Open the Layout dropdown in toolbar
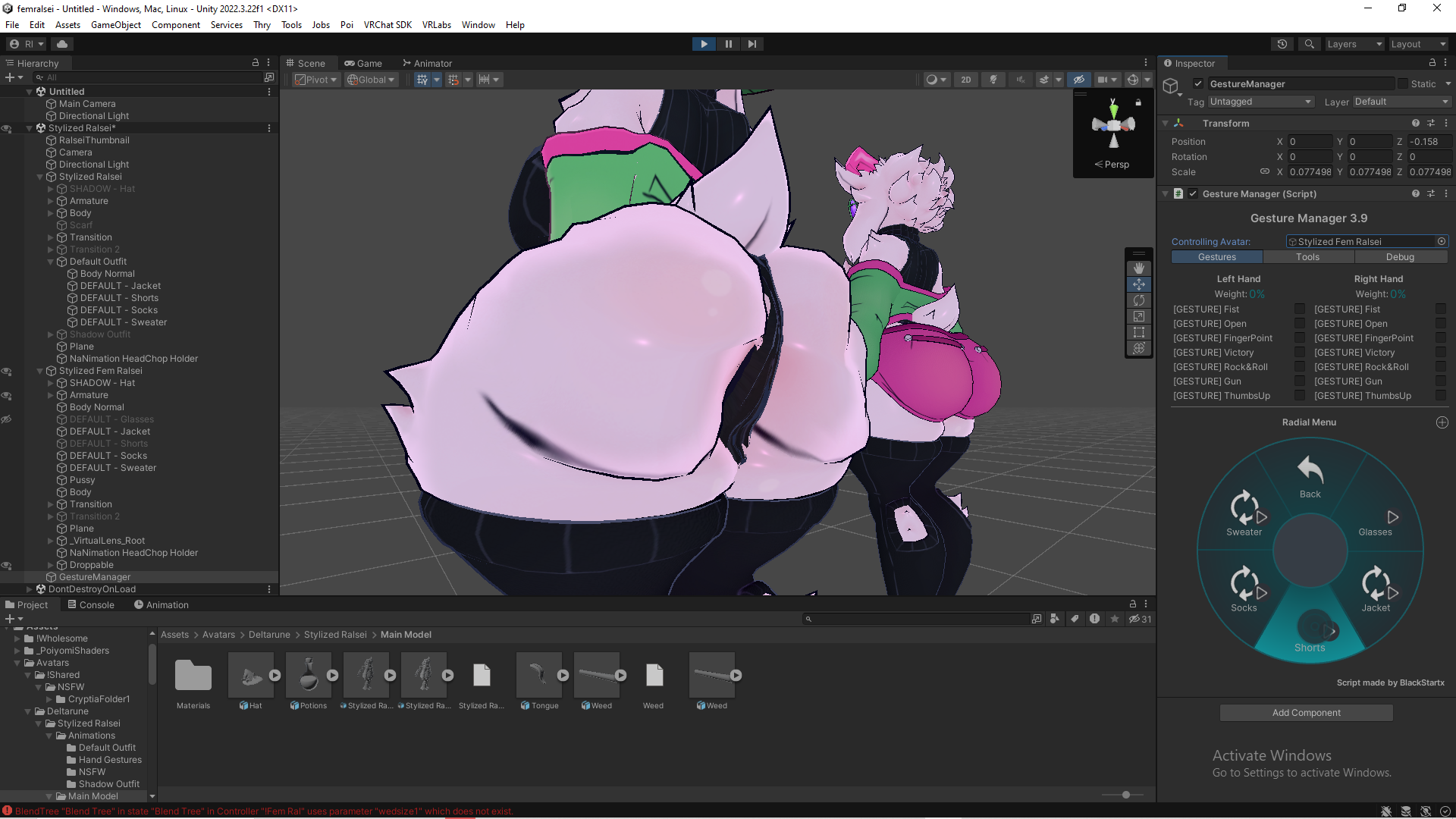Screen dimensions: 1456x819 point(1418,44)
